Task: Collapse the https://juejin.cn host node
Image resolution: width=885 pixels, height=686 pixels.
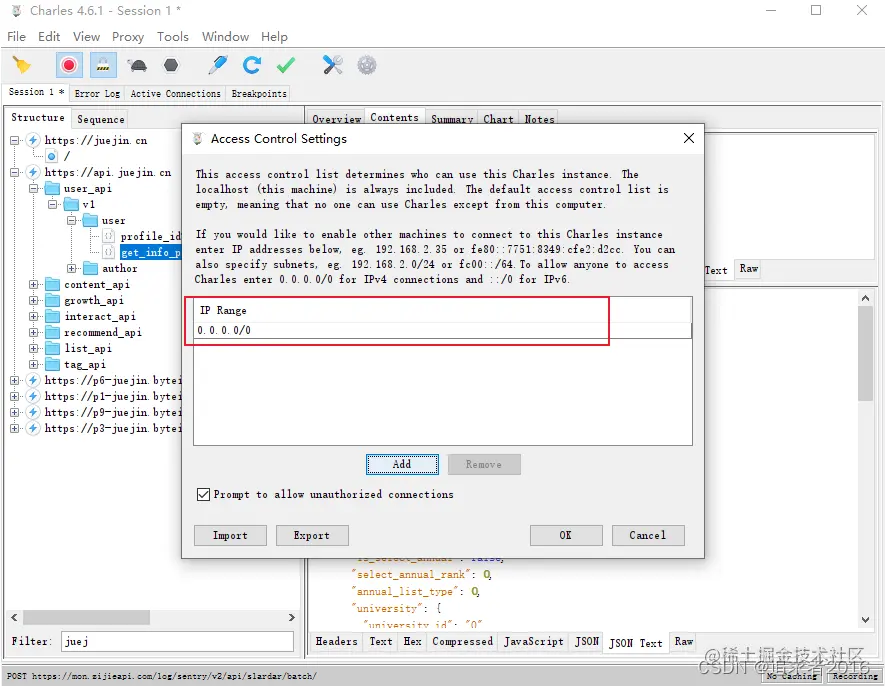Action: [15, 141]
